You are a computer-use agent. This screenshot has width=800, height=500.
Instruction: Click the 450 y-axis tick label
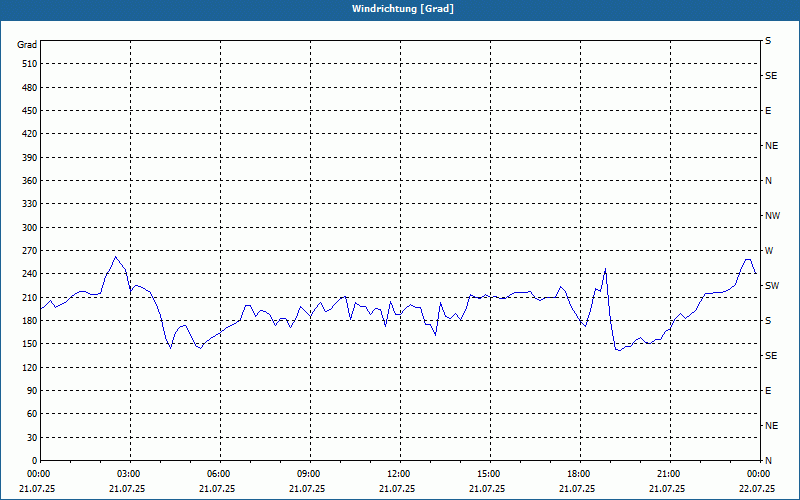click(30, 111)
